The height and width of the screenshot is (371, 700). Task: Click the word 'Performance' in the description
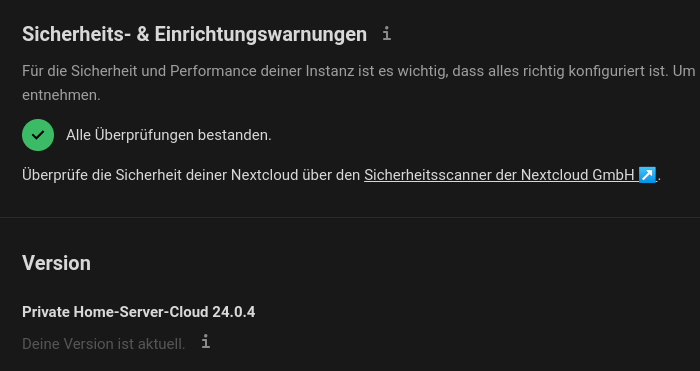tap(213, 71)
